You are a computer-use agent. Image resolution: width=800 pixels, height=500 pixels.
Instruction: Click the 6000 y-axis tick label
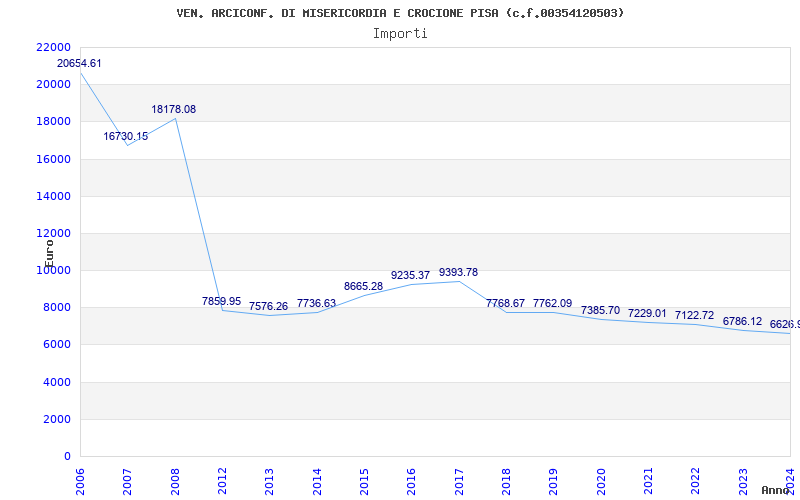(x=57, y=344)
